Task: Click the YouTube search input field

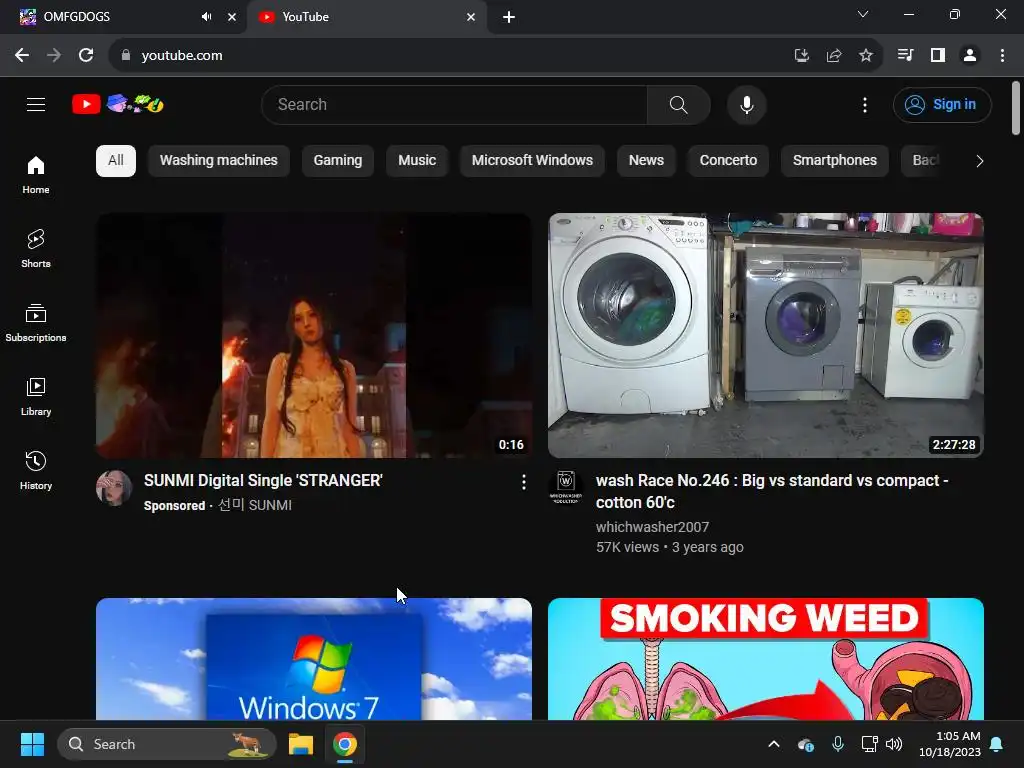Action: (454, 104)
